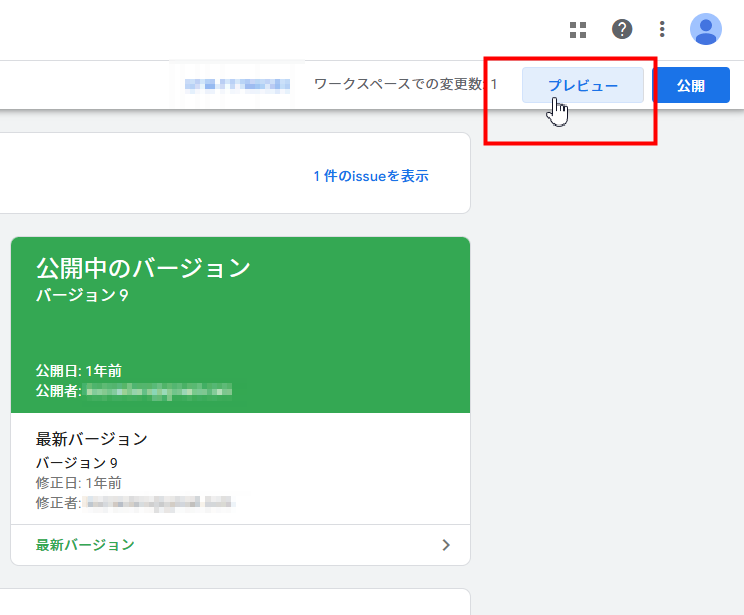Click the blurred container ID in header

(237, 85)
